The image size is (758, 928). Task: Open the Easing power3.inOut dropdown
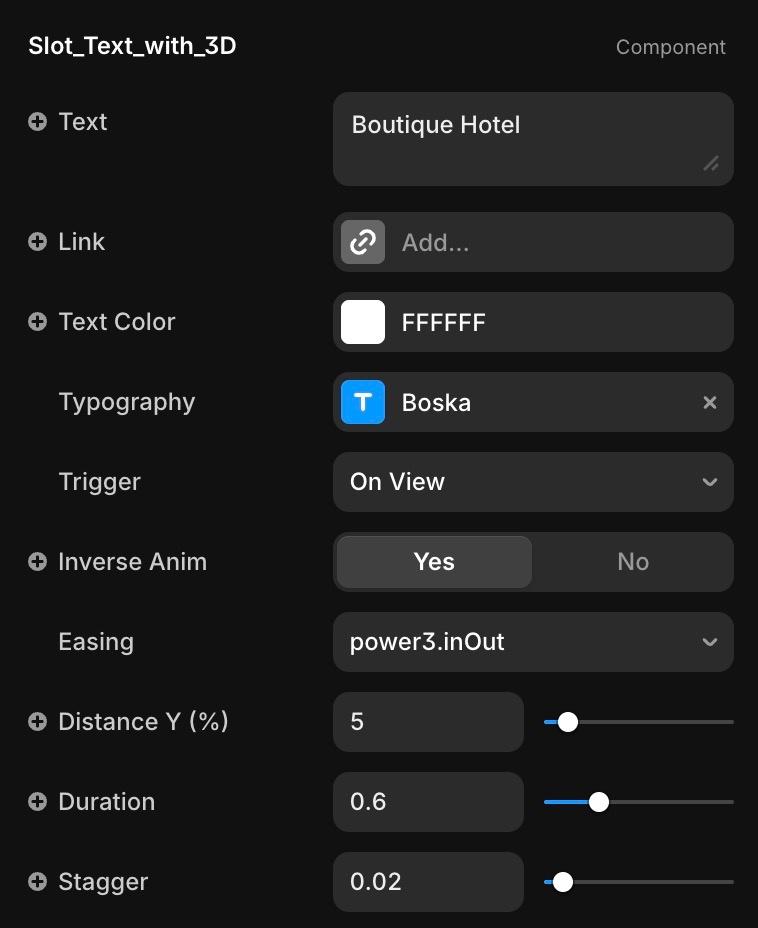pyautogui.click(x=533, y=642)
